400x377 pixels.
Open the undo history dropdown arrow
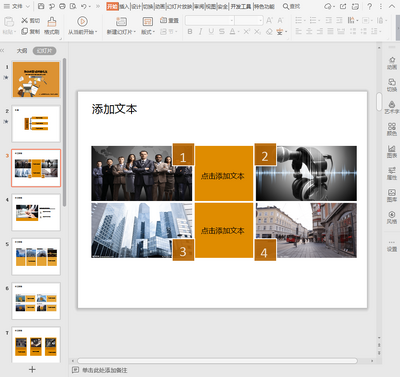pyautogui.click(x=89, y=6)
